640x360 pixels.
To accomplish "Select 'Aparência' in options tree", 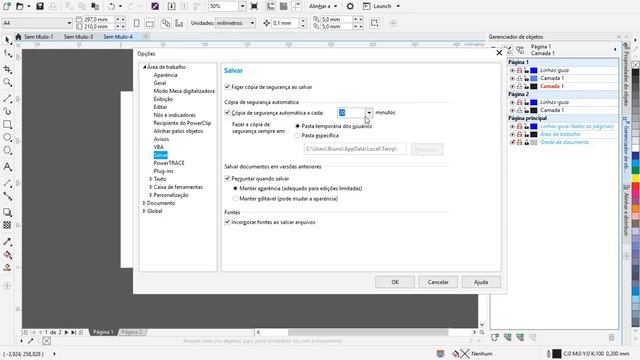I will 165,75.
